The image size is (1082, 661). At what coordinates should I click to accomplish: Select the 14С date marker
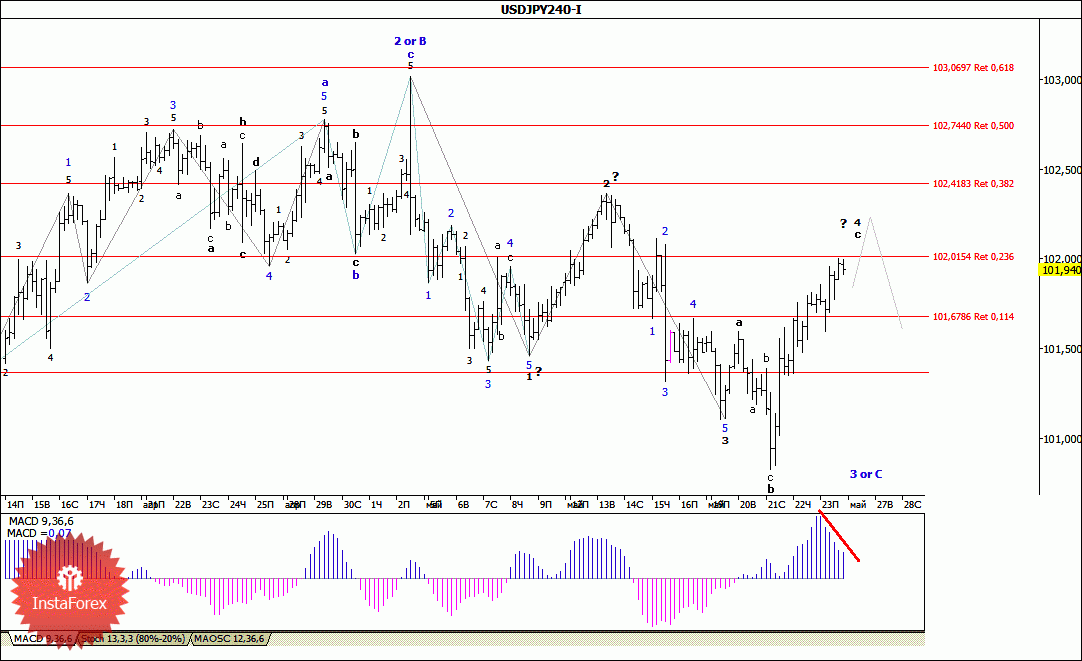pos(634,504)
